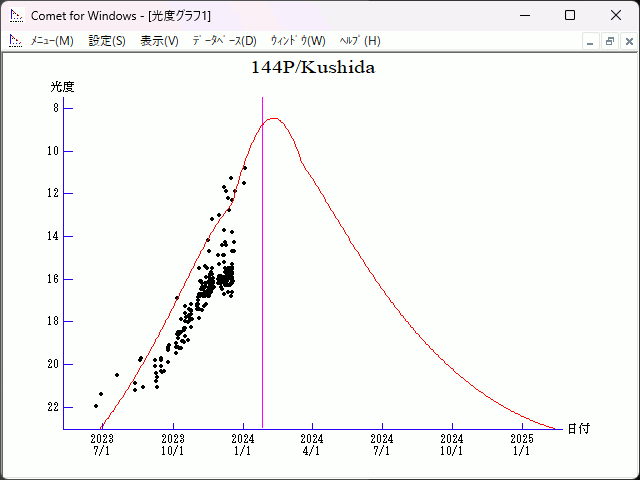Click the 光度 magnitude axis label
The image size is (640, 480).
click(63, 87)
